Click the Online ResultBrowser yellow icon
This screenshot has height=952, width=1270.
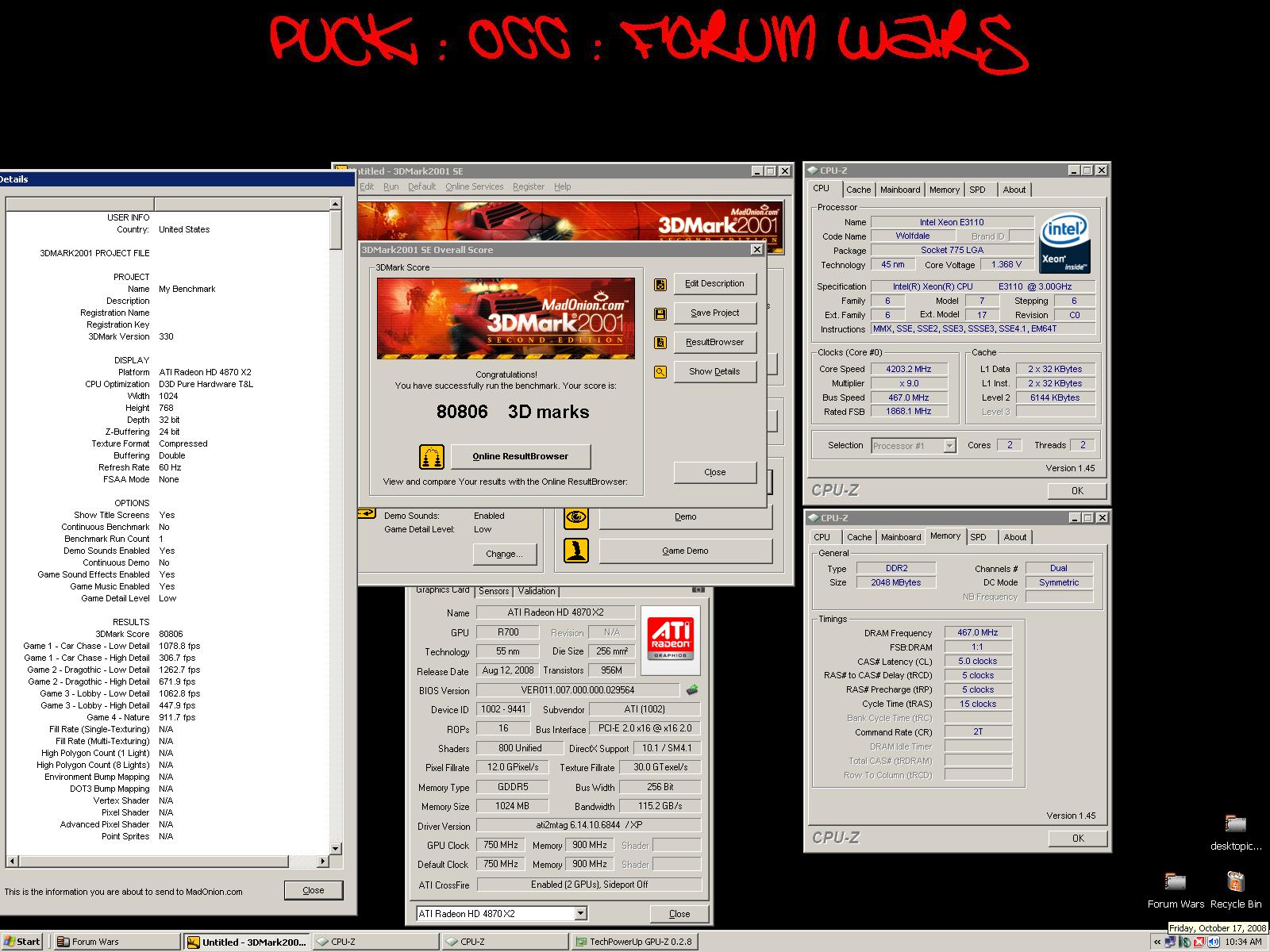click(431, 456)
